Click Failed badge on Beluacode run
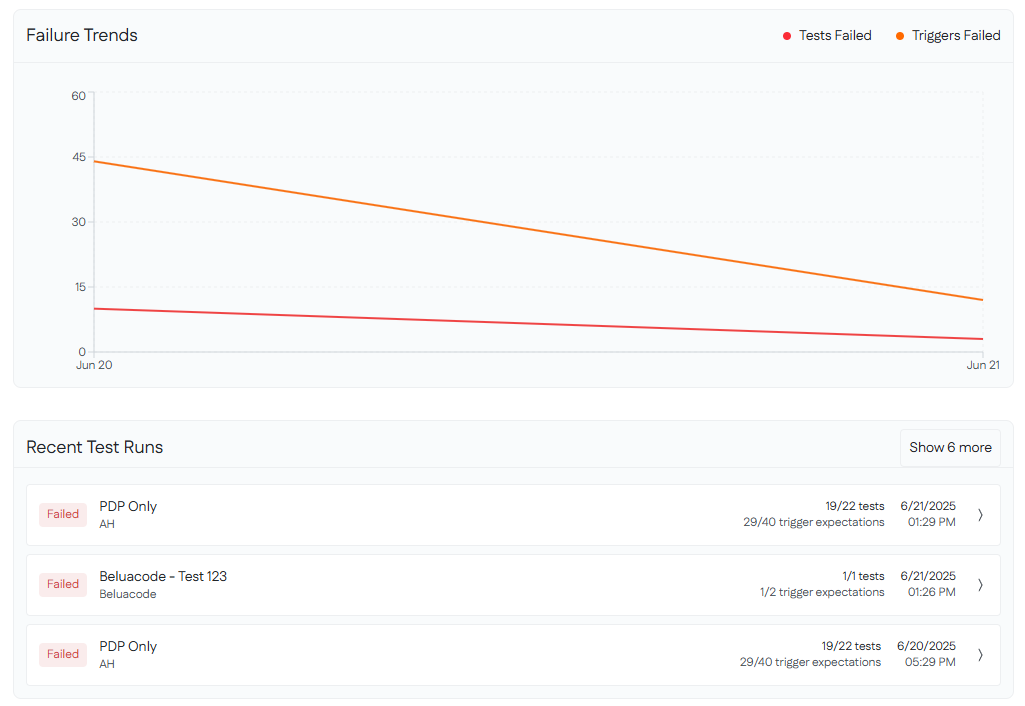1025x706 pixels. [63, 584]
